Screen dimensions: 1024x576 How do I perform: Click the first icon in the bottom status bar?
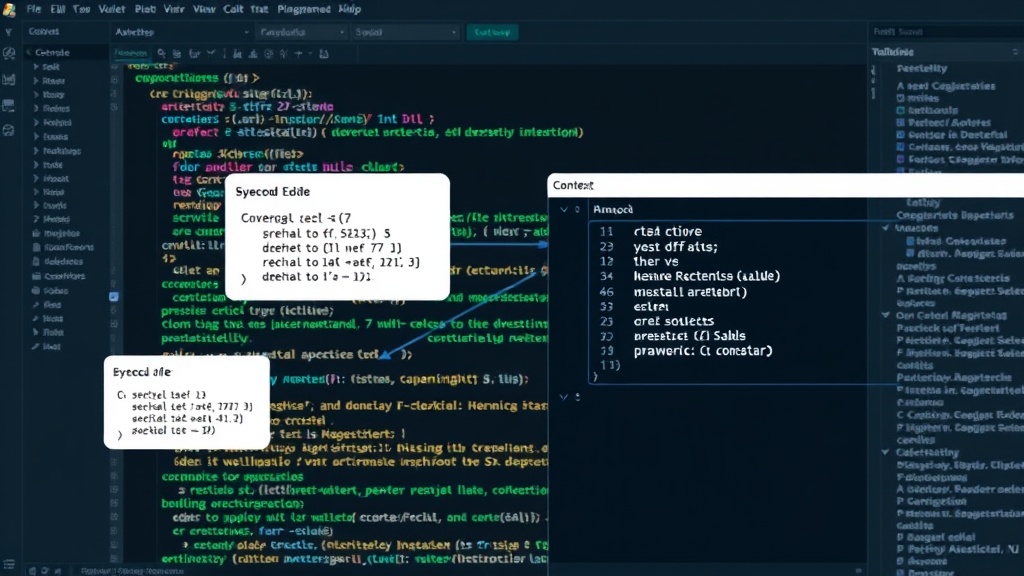click(x=32, y=571)
